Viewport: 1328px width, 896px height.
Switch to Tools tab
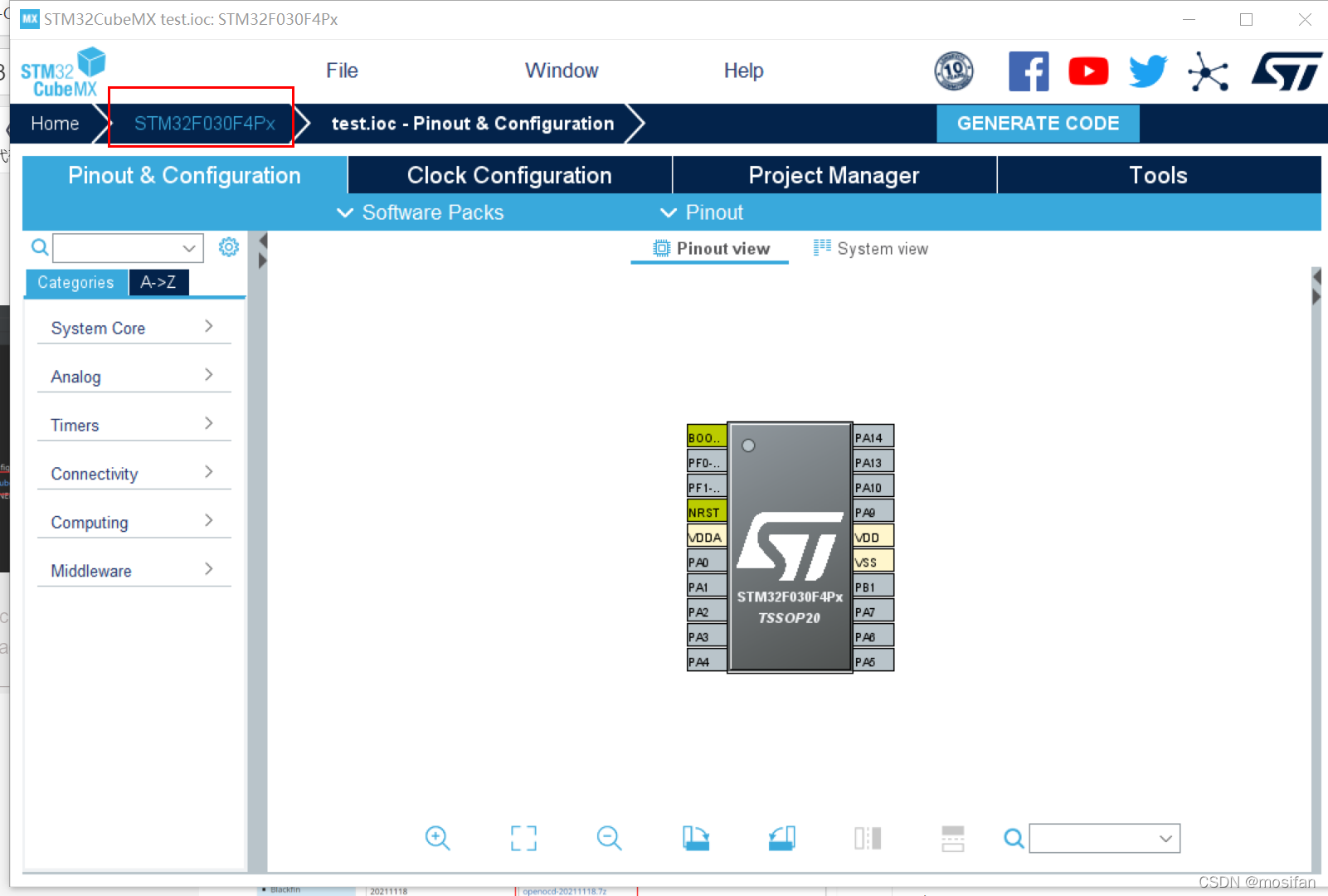1159,175
